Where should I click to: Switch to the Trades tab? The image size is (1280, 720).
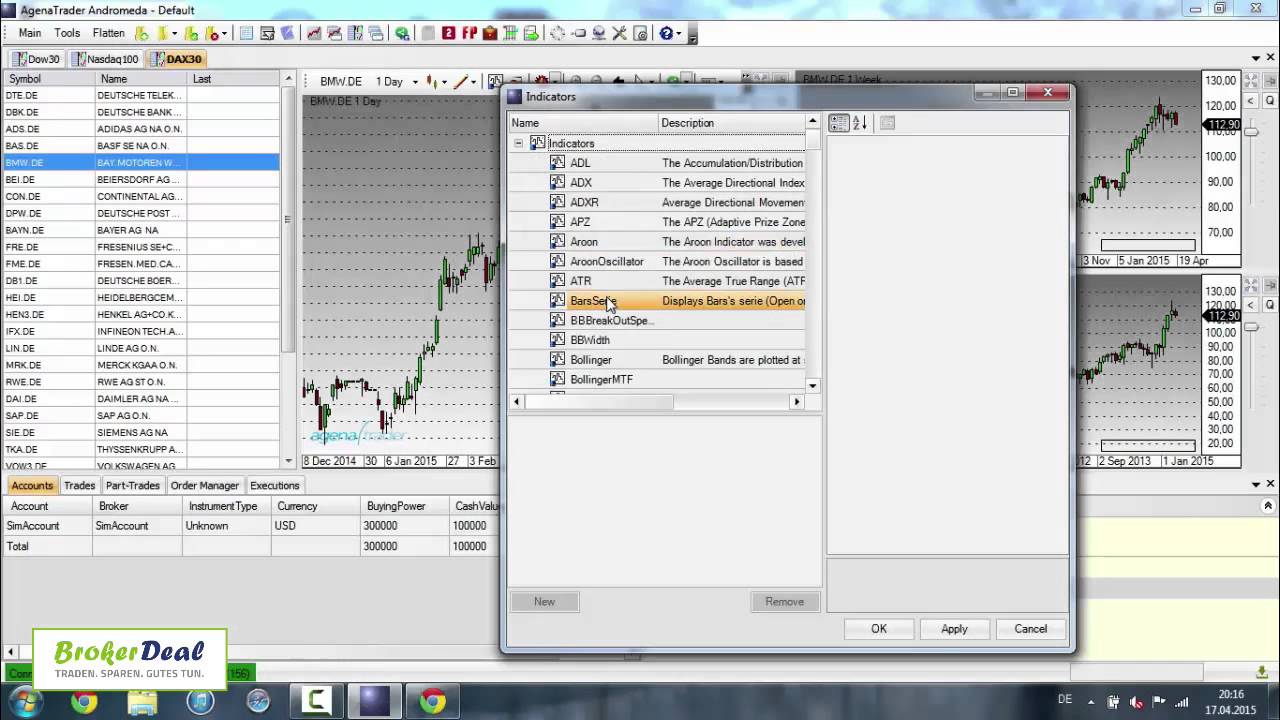pyautogui.click(x=79, y=486)
